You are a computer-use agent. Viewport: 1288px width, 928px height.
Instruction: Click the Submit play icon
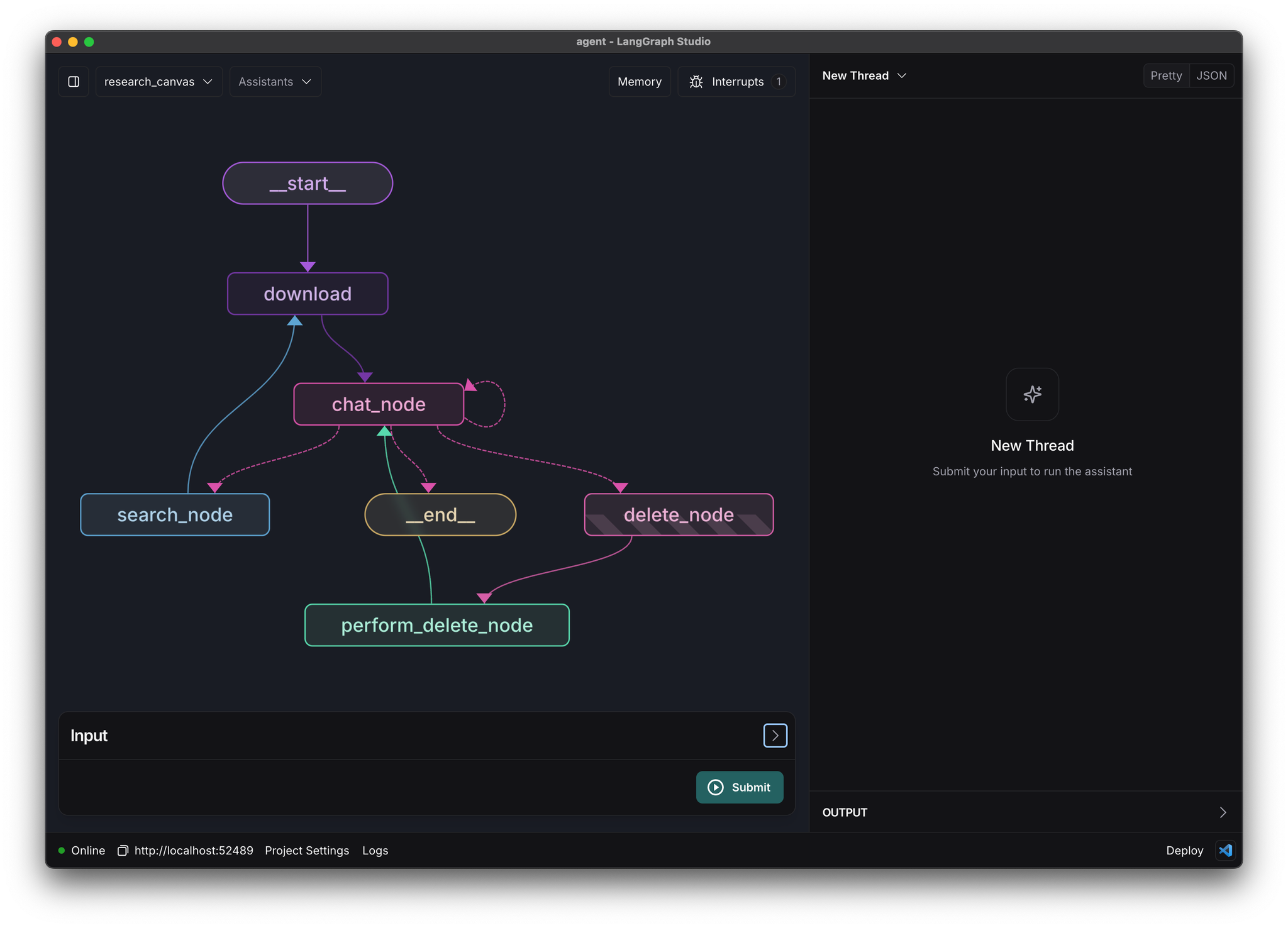(716, 787)
